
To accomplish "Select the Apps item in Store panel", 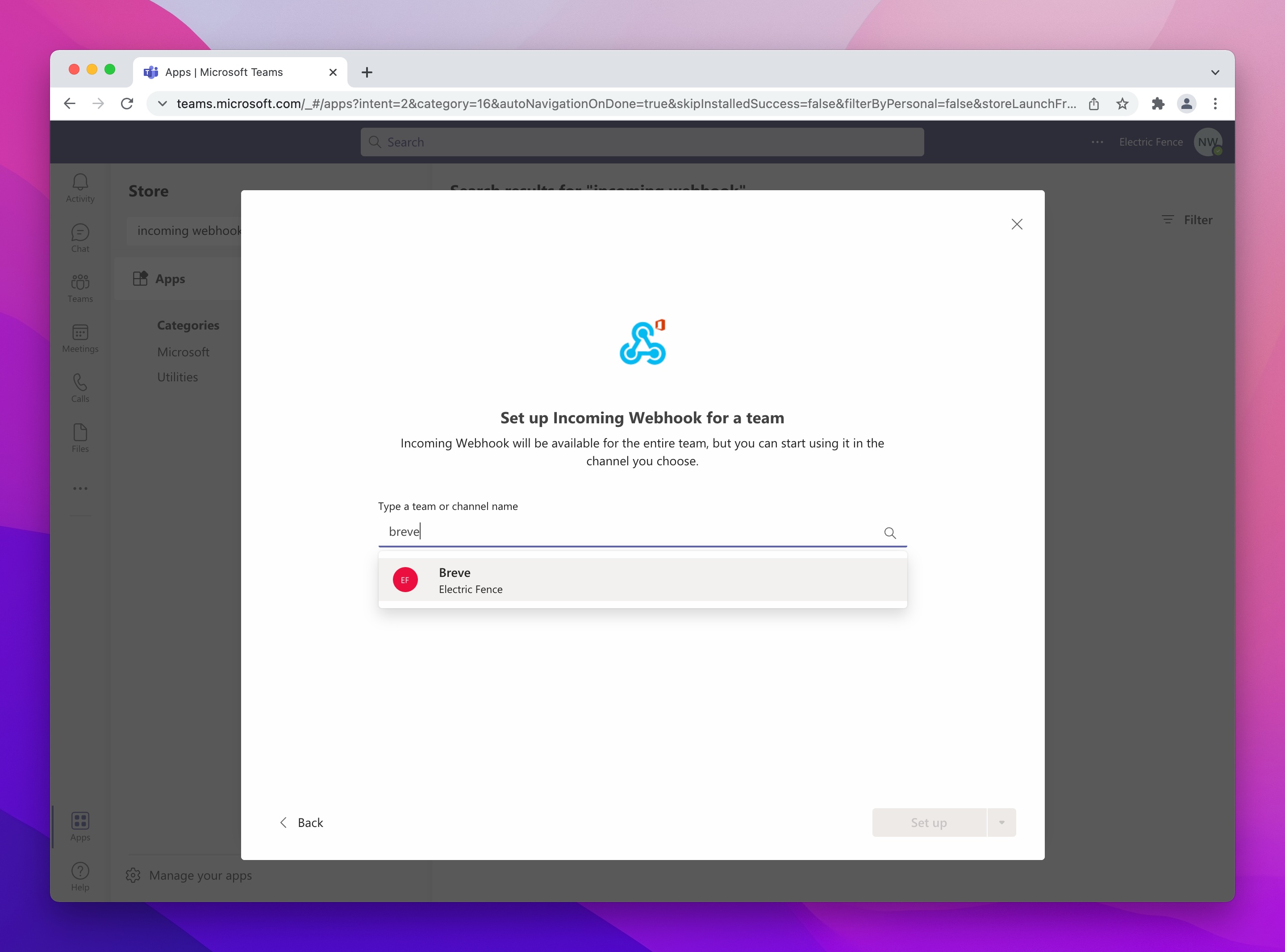I will [x=177, y=279].
